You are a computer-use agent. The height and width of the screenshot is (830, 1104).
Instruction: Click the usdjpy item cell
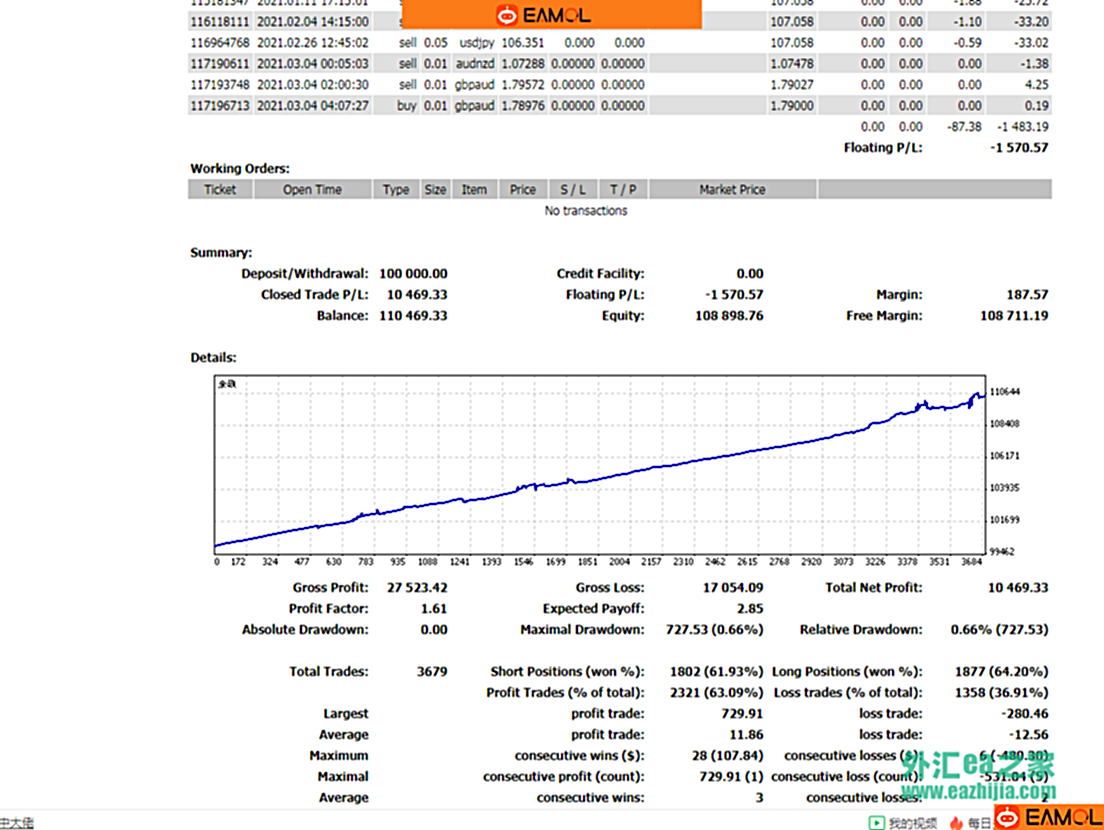pyautogui.click(x=477, y=43)
